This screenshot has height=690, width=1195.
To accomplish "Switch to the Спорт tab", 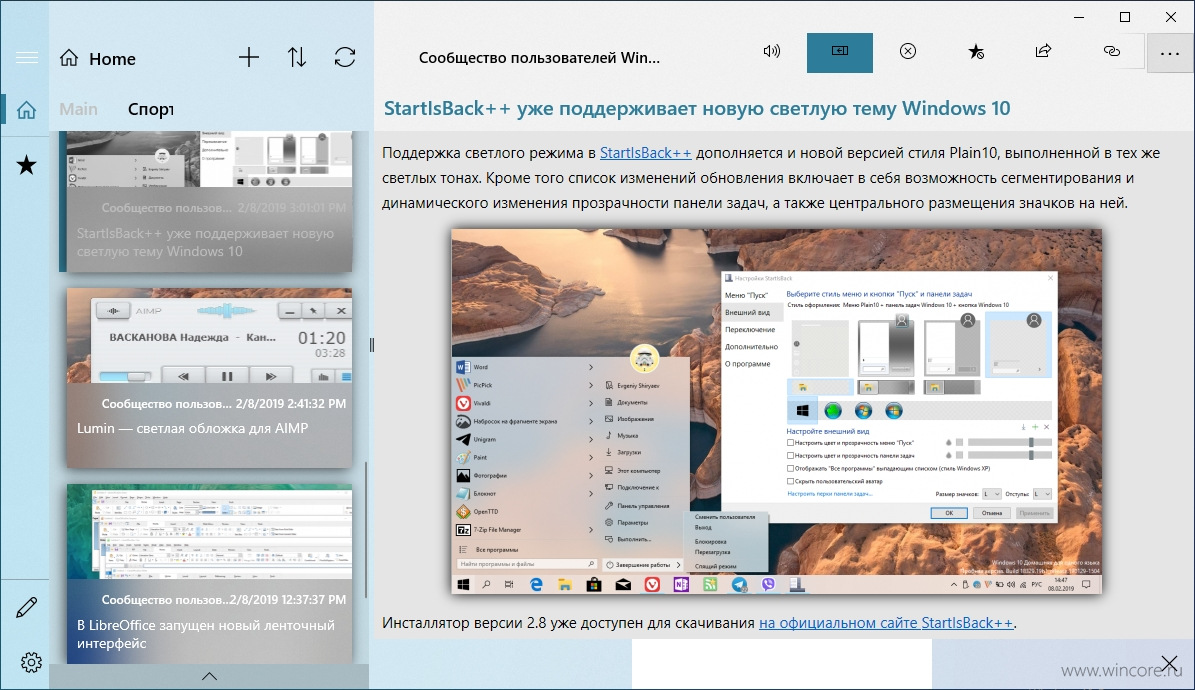I will (151, 109).
